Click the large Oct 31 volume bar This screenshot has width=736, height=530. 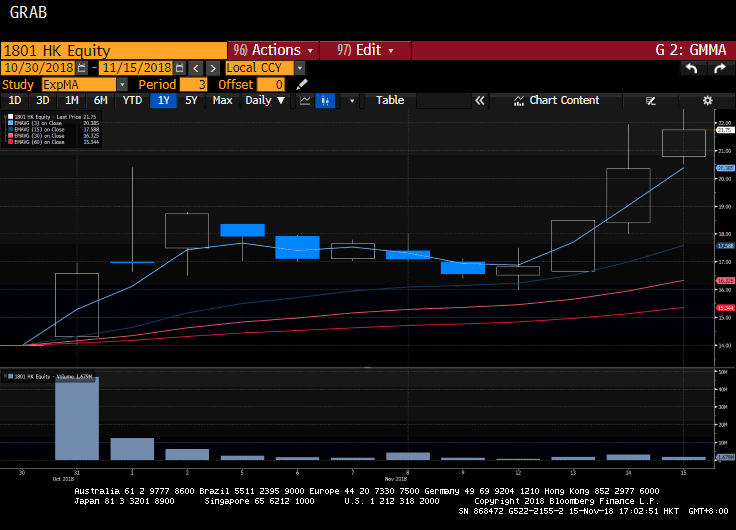pyautogui.click(x=77, y=418)
